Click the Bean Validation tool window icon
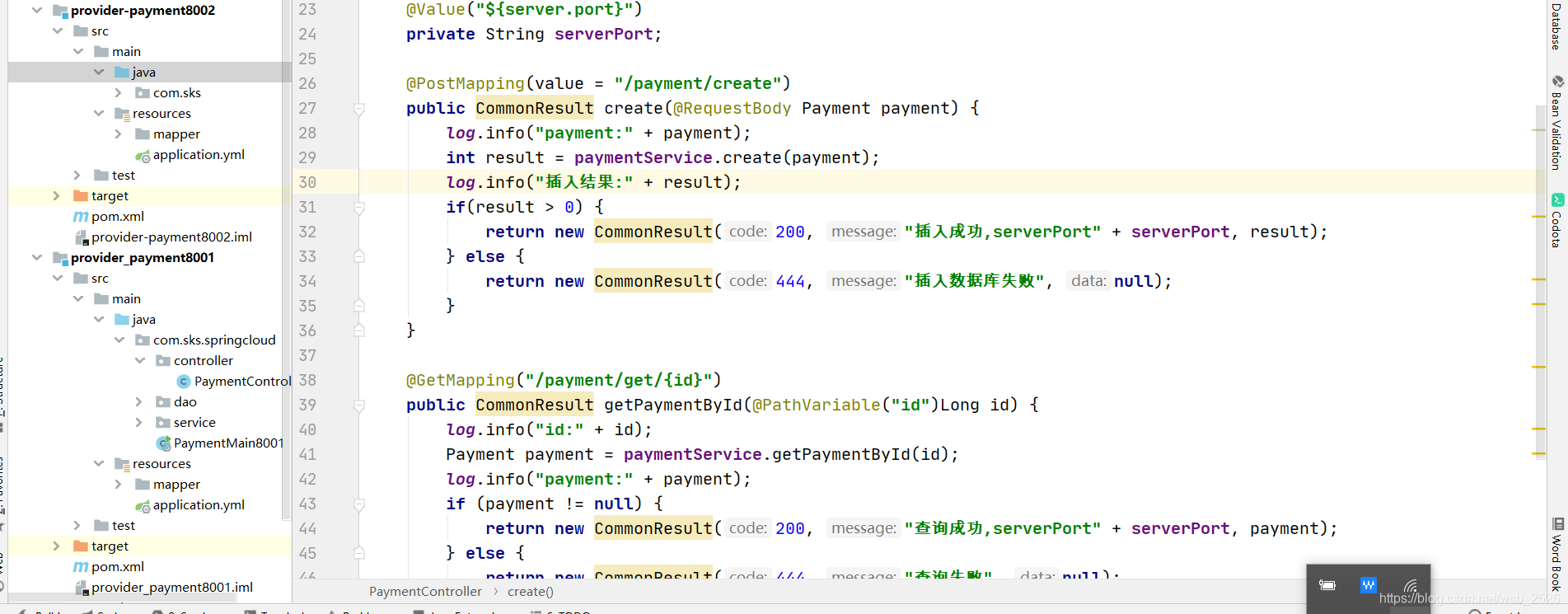This screenshot has height=614, width=1568. pos(1557,82)
